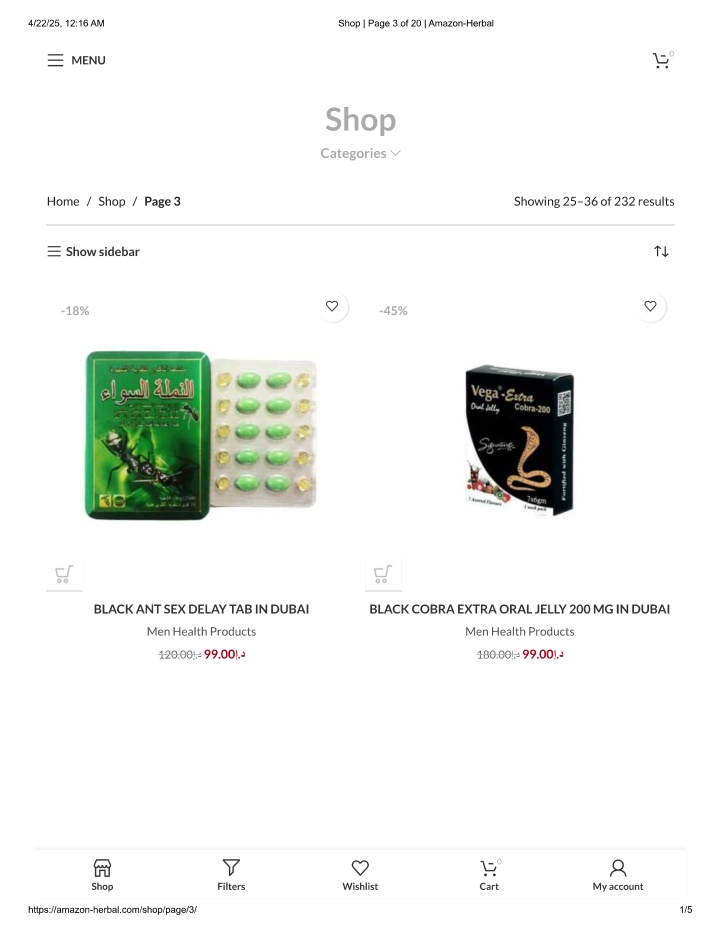This screenshot has height=931, width=720.
Task: View the Black Ant product image
Action: 201,435
